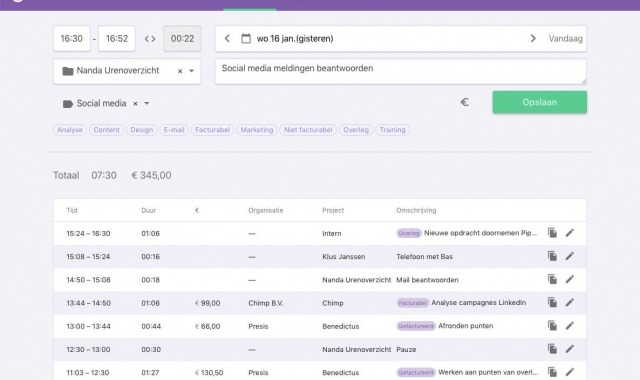Click the Project column header
This screenshot has width=640, height=380.
click(333, 211)
